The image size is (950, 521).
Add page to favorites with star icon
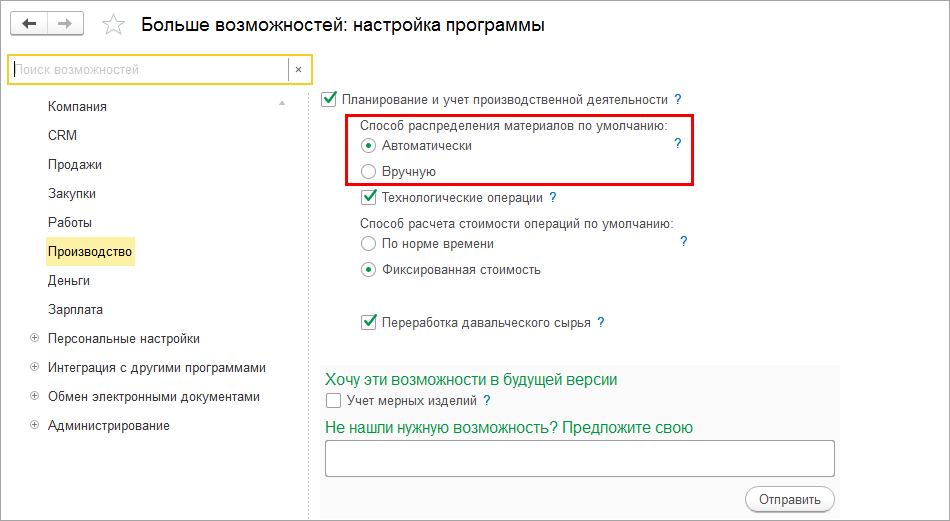tap(114, 25)
